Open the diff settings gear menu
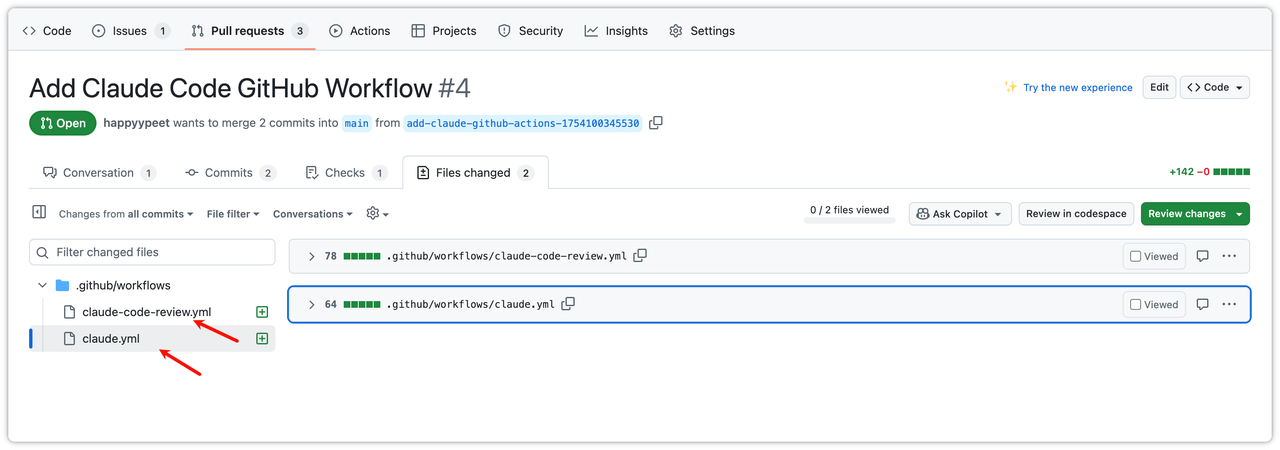Screen dimensions: 1280x450 click(376, 214)
